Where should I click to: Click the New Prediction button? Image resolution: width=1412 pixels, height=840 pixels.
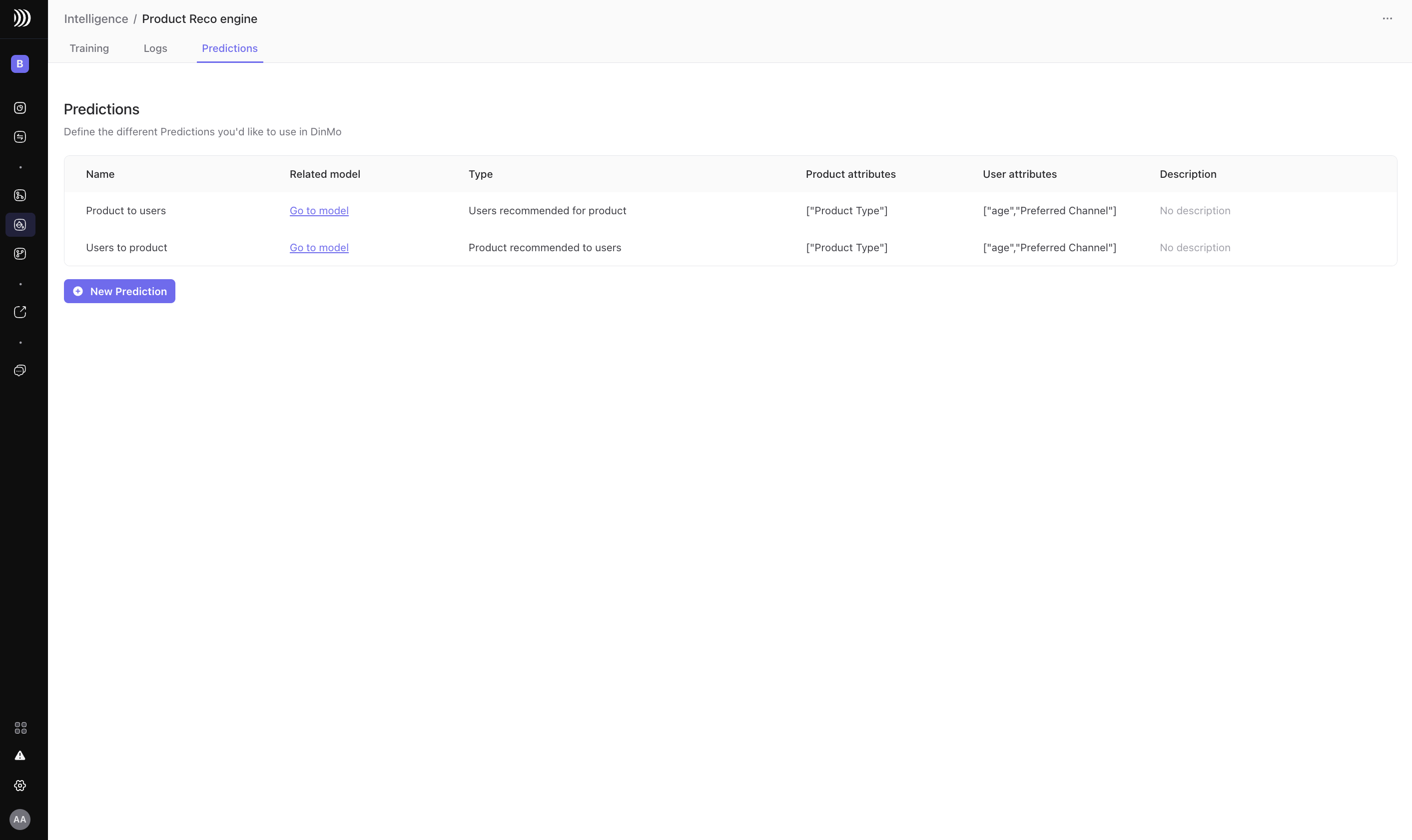(x=119, y=292)
